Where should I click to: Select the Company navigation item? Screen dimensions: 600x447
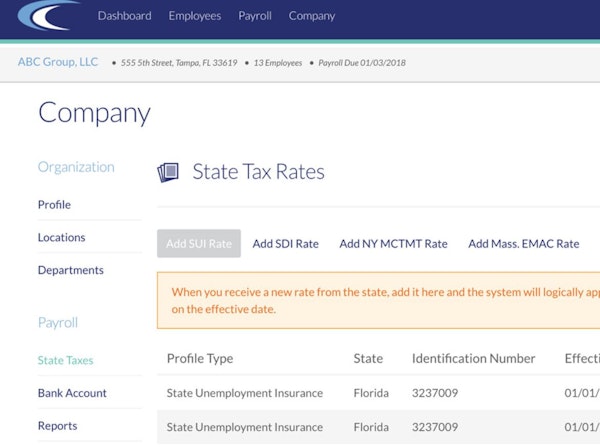click(312, 16)
